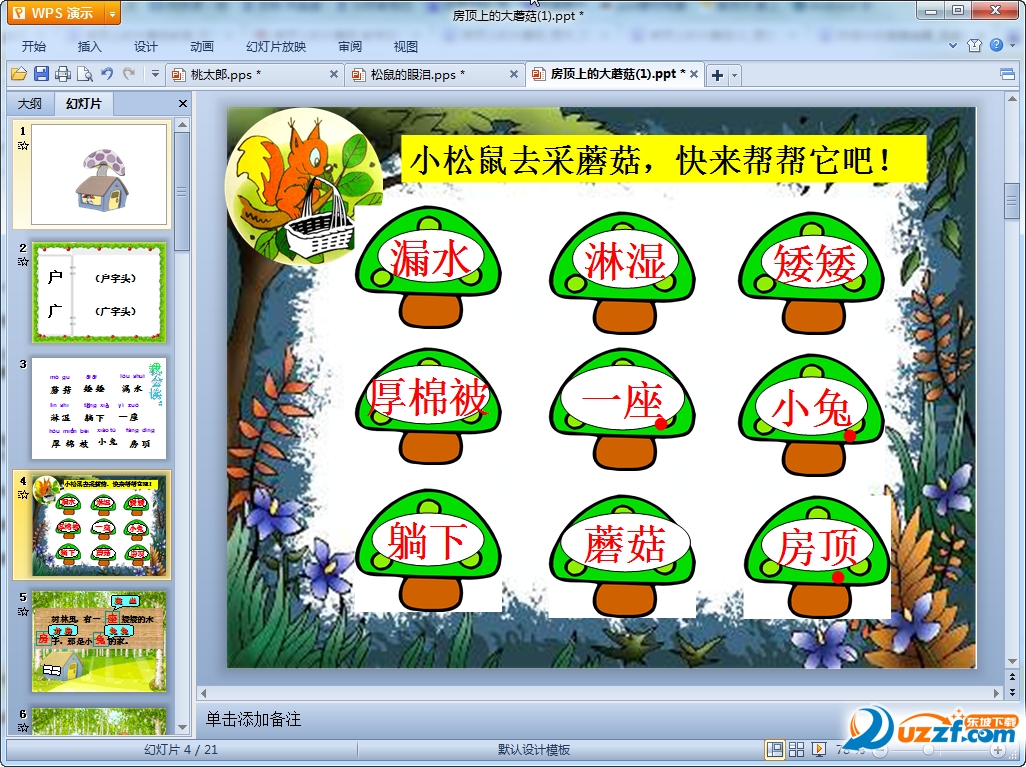Switch to the 桃太郎.pps document tab
The image size is (1026, 767).
tap(255, 75)
